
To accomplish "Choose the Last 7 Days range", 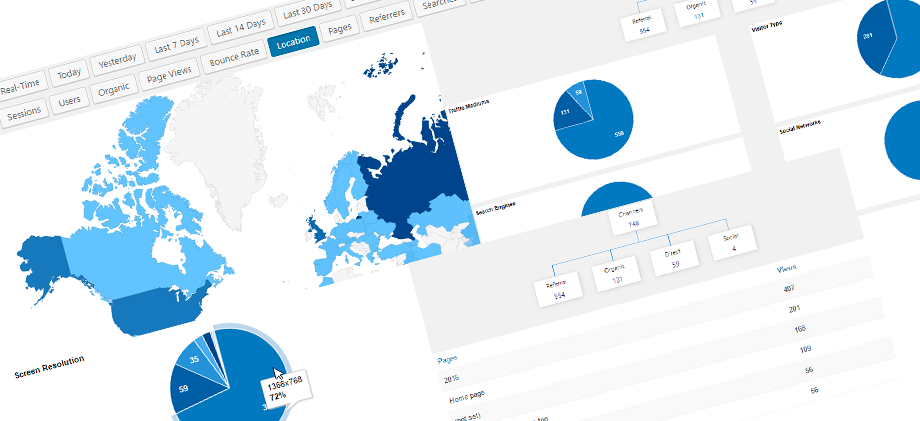I will (x=176, y=44).
